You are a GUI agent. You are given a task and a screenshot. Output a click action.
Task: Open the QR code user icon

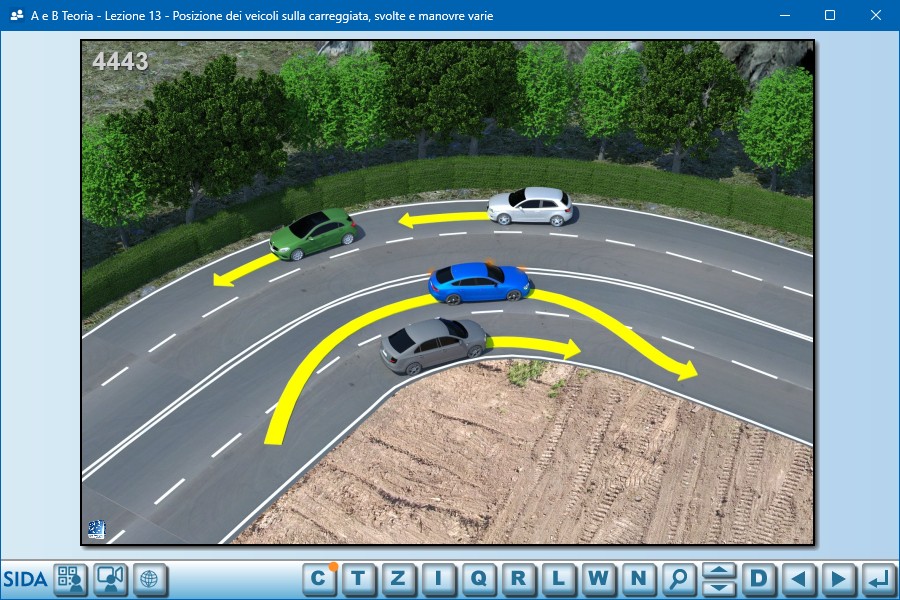[x=71, y=578]
